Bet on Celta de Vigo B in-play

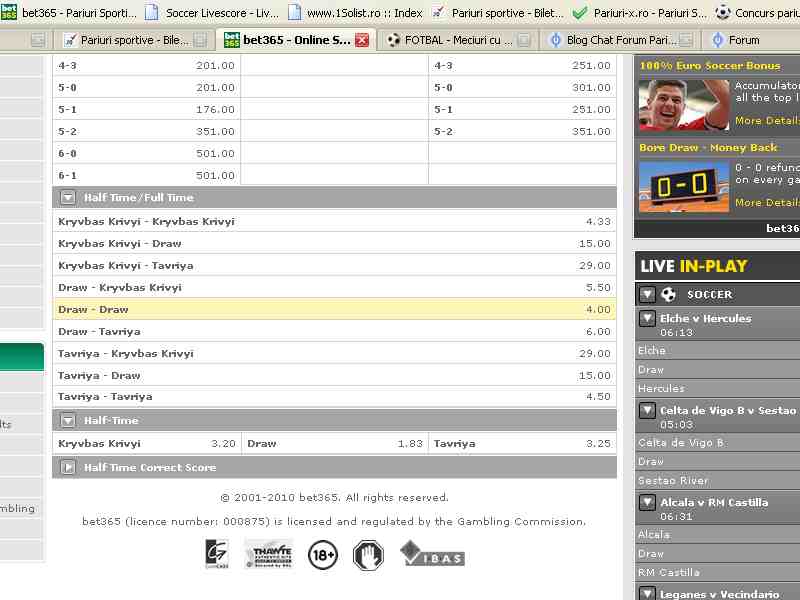point(718,442)
